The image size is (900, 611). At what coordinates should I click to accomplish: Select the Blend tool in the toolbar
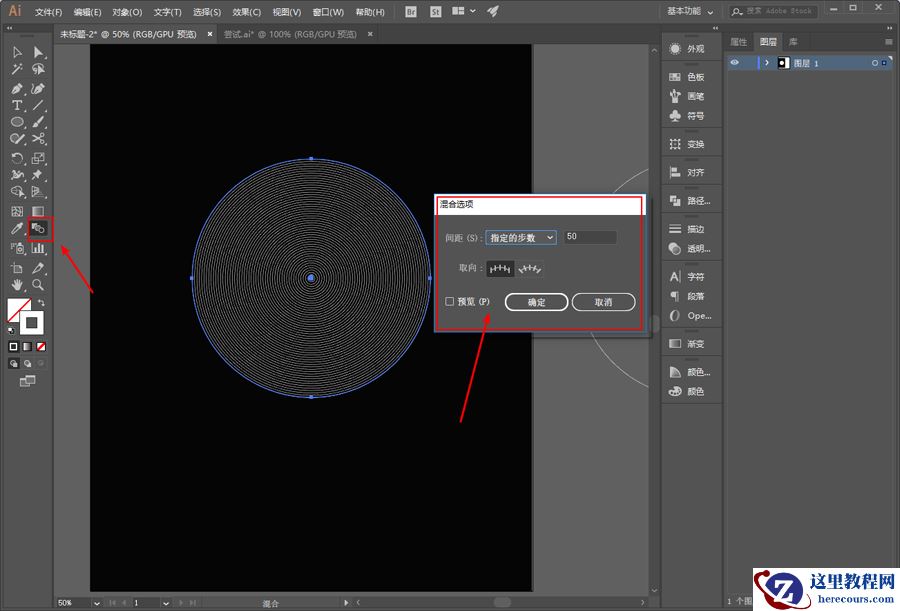(x=39, y=229)
